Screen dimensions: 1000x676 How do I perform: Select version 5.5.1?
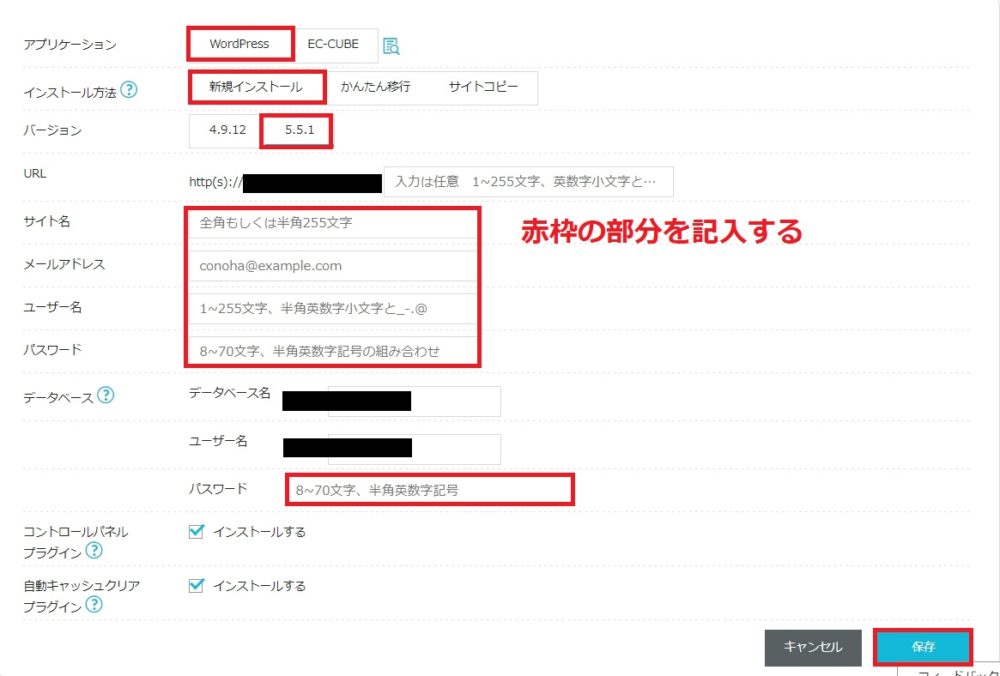tap(297, 131)
